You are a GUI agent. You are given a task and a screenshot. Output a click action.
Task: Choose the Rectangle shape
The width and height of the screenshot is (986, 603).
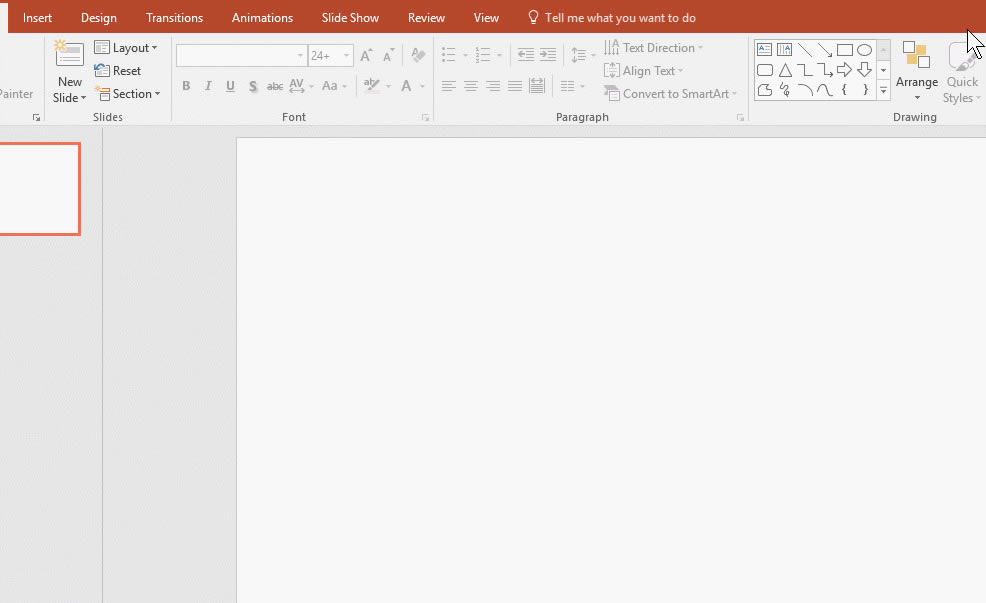point(845,50)
